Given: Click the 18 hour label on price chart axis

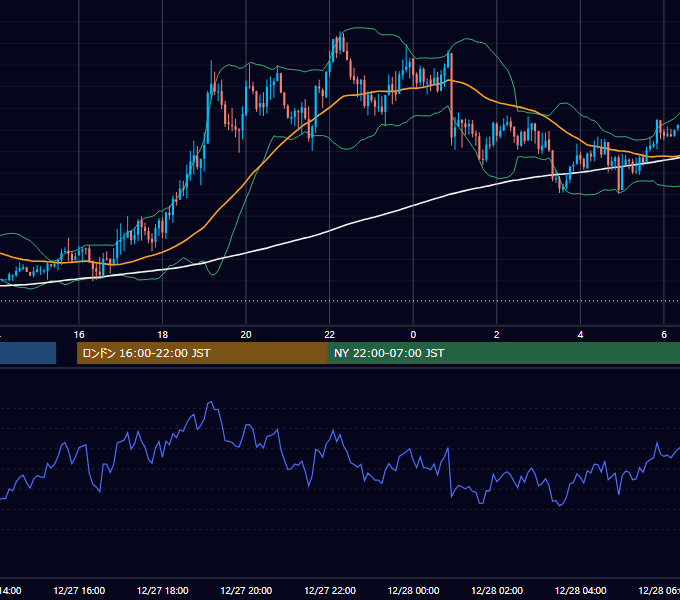Looking at the screenshot, I should (163, 335).
